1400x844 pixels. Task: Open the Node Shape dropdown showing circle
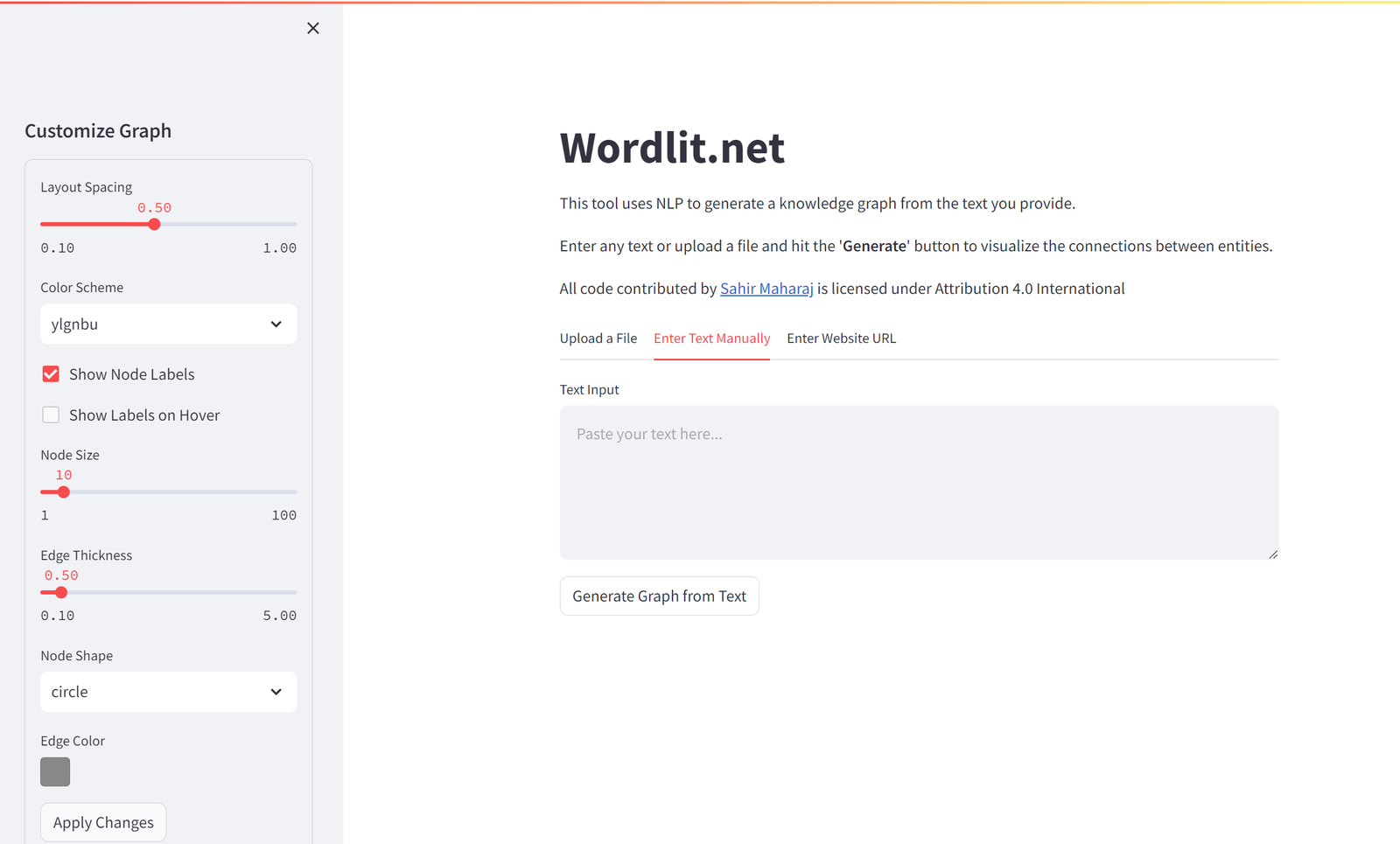pyautogui.click(x=169, y=692)
